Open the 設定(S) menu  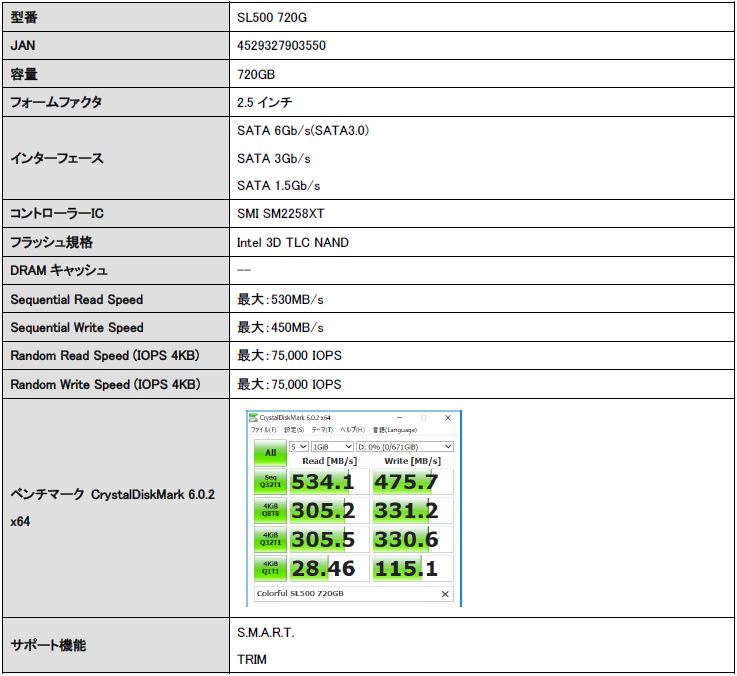(294, 430)
